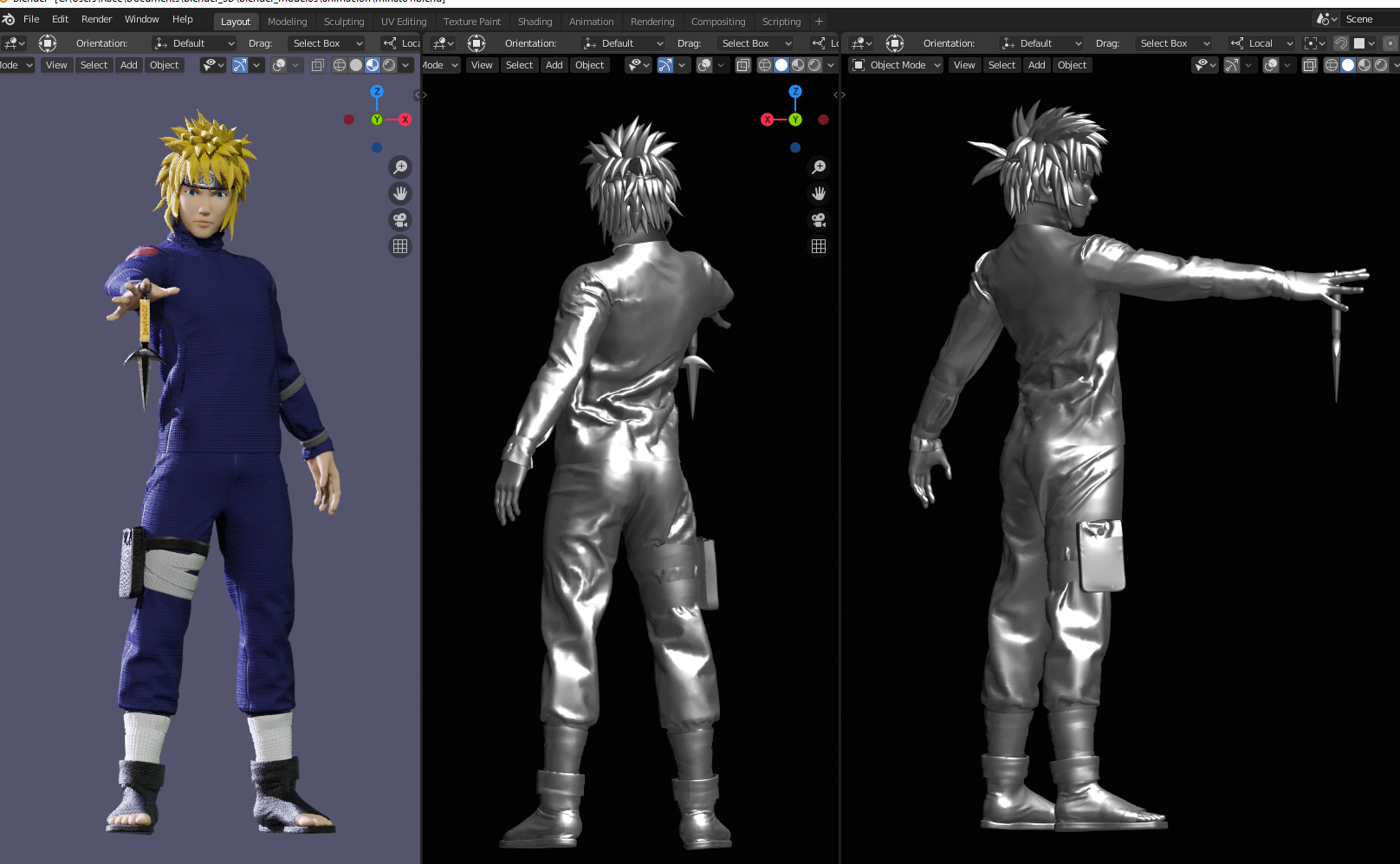Open the pivot point dropdown in right viewport
This screenshot has width=1400, height=864.
pyautogui.click(x=1315, y=43)
